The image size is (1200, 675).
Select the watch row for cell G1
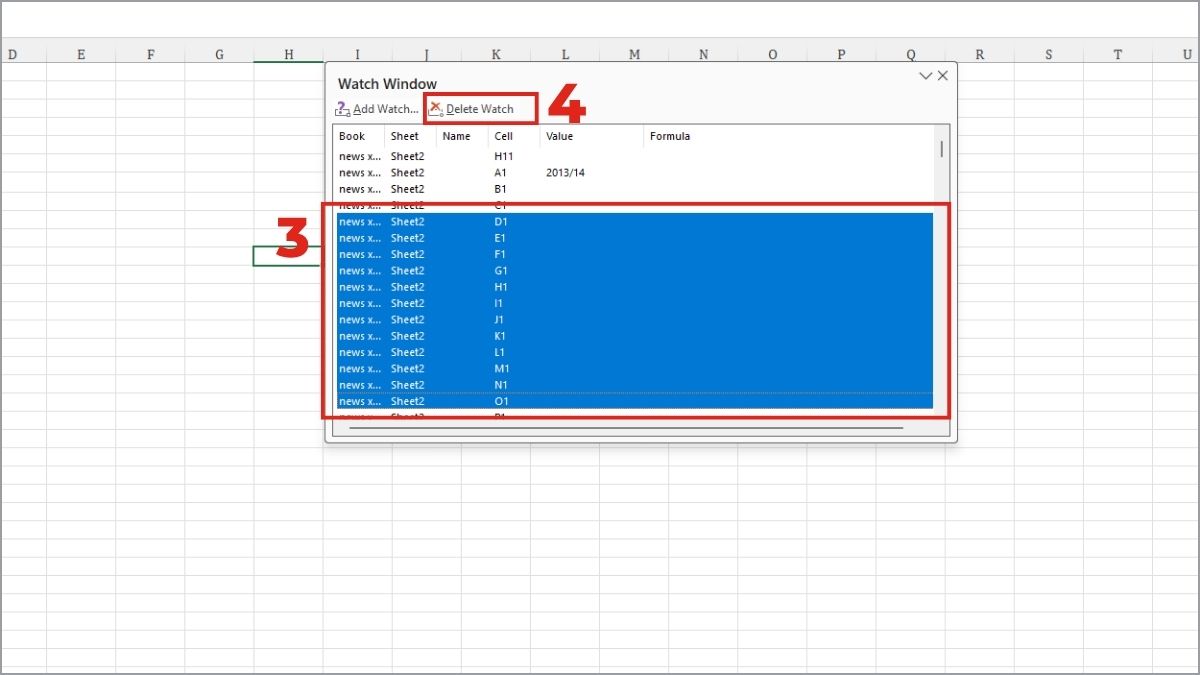tap(633, 271)
